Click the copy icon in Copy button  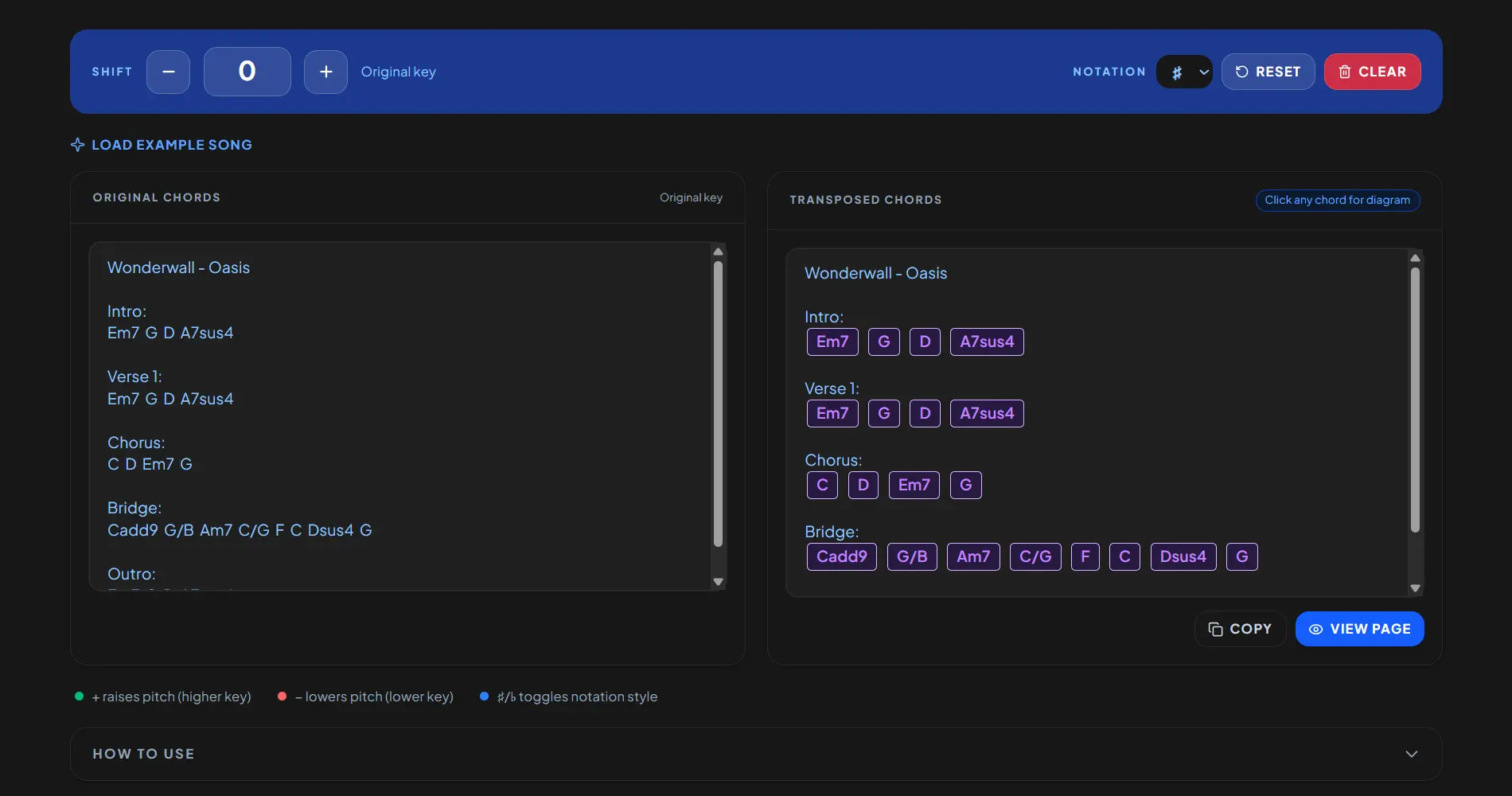pos(1215,629)
